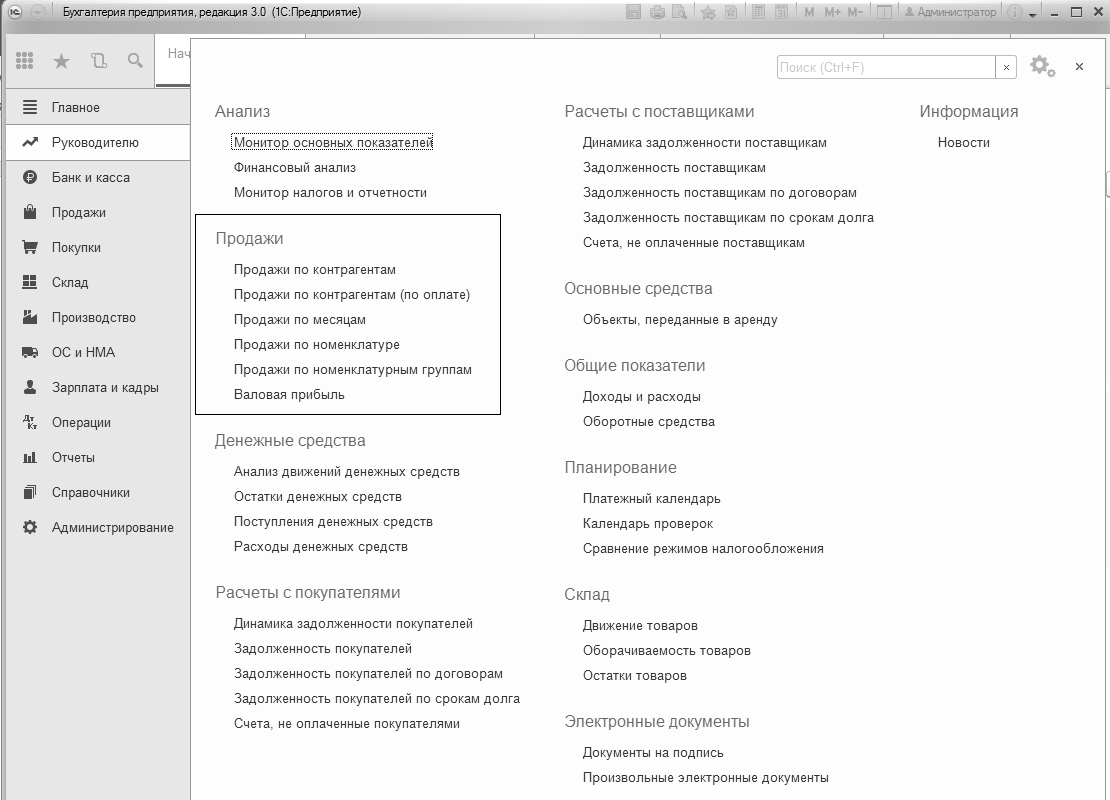Open Продажи по номенклатуре report

(316, 345)
